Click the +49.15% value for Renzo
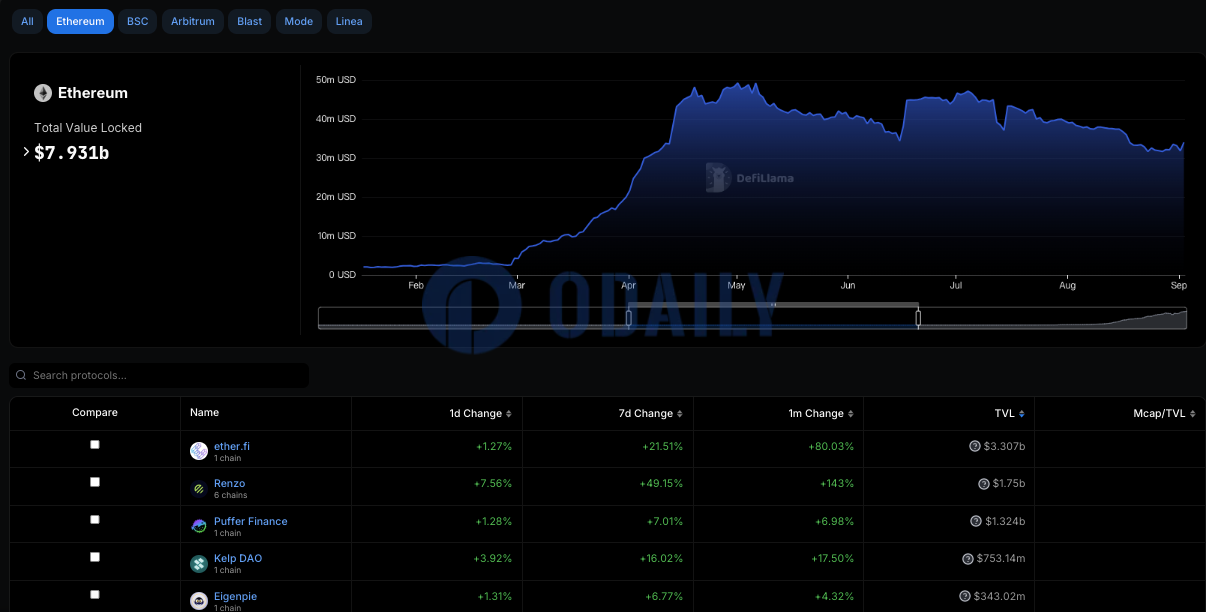This screenshot has width=1206, height=612. click(x=662, y=483)
